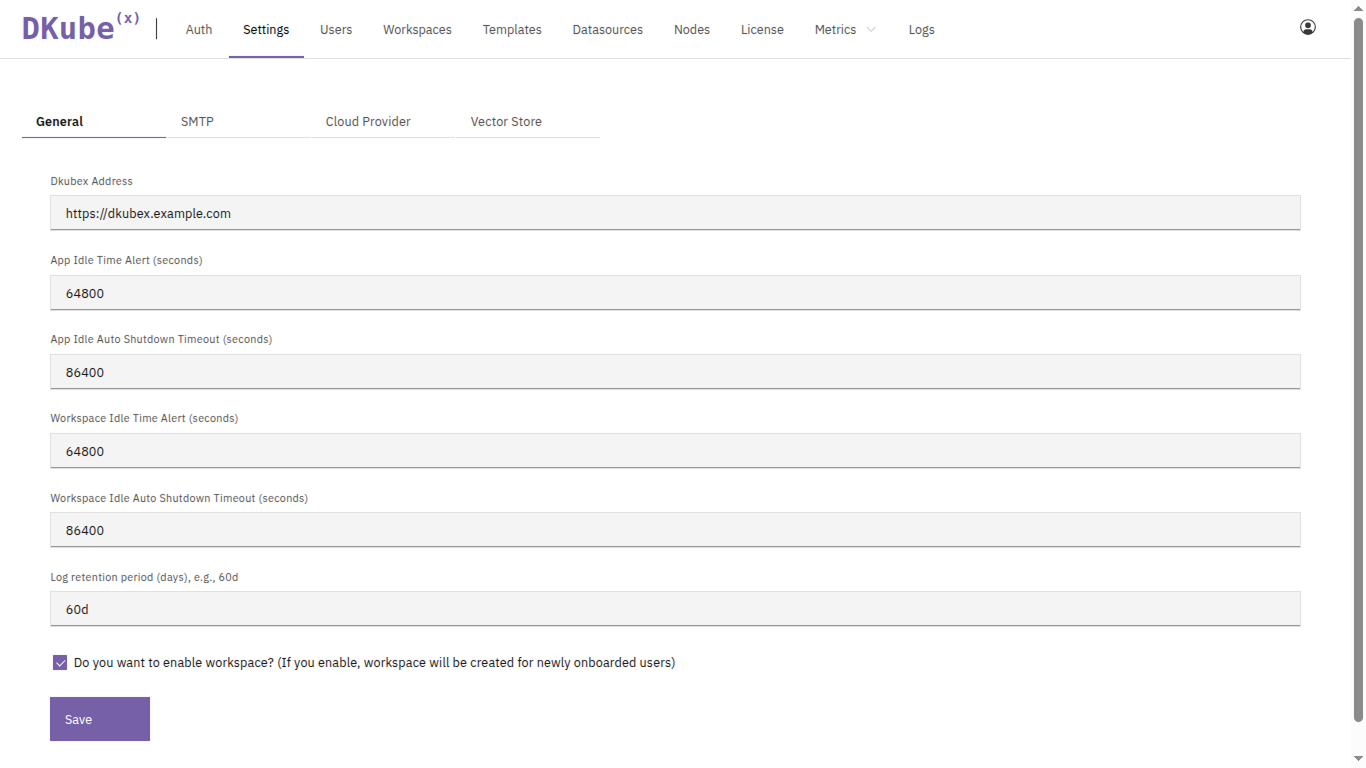Screen dimensions: 1366x768
Task: Open the Auth page
Action: (199, 30)
